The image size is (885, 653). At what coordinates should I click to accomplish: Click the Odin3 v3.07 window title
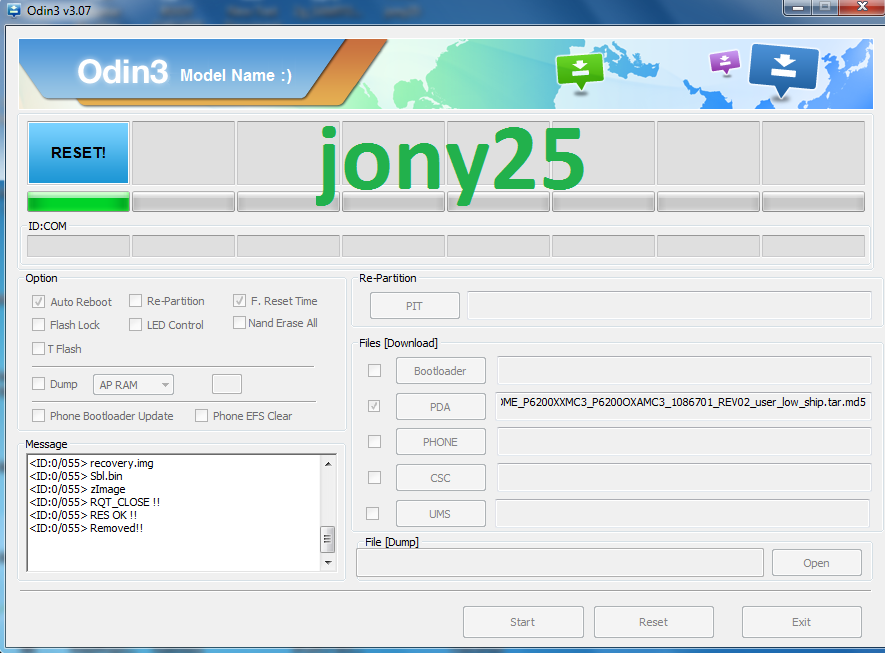click(x=59, y=10)
